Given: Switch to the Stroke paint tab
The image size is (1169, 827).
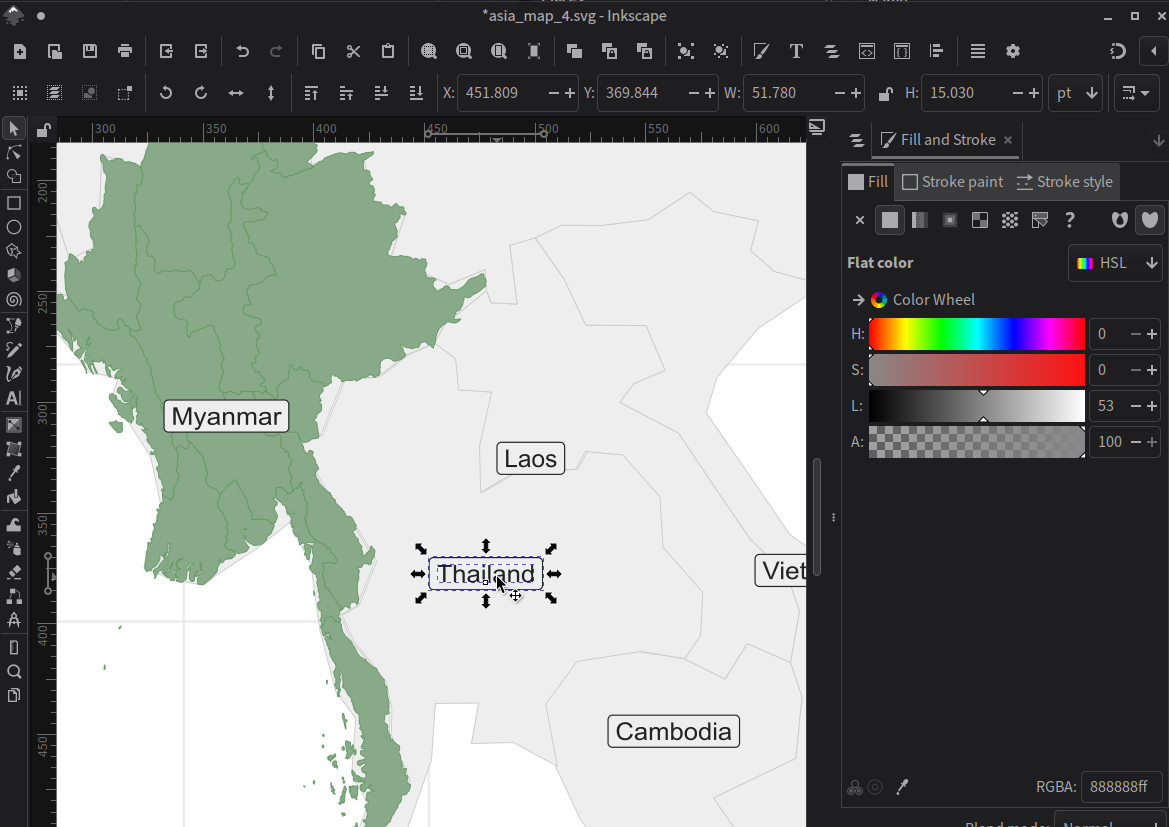Looking at the screenshot, I should tap(953, 181).
